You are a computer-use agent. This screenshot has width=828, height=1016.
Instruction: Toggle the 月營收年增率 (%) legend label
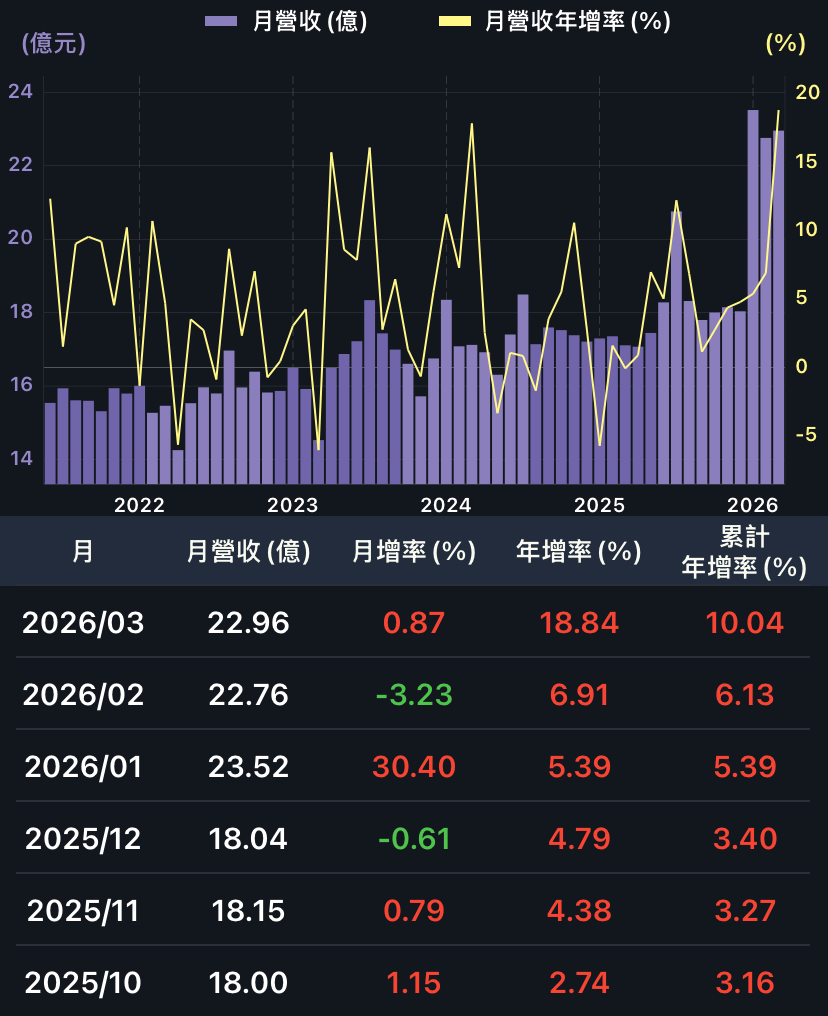coord(577,21)
